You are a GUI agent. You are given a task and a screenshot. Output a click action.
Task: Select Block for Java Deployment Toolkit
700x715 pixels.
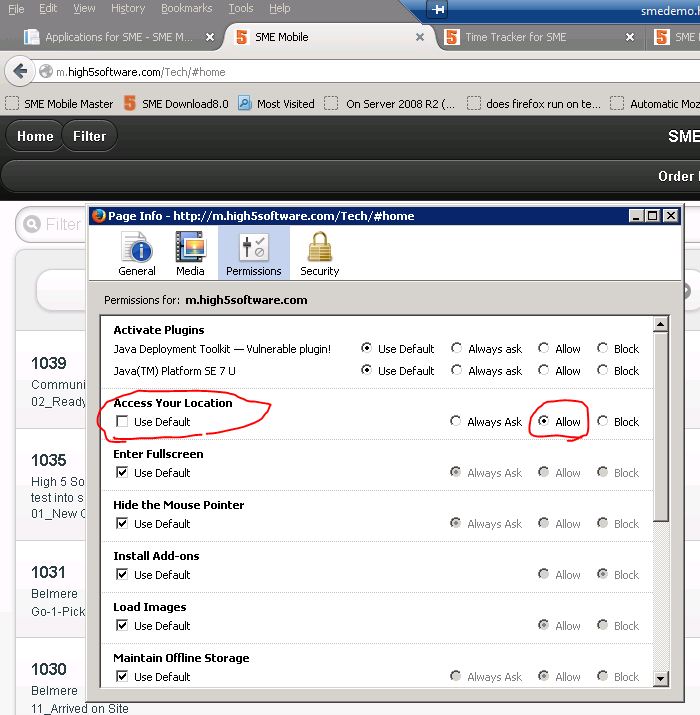(602, 348)
